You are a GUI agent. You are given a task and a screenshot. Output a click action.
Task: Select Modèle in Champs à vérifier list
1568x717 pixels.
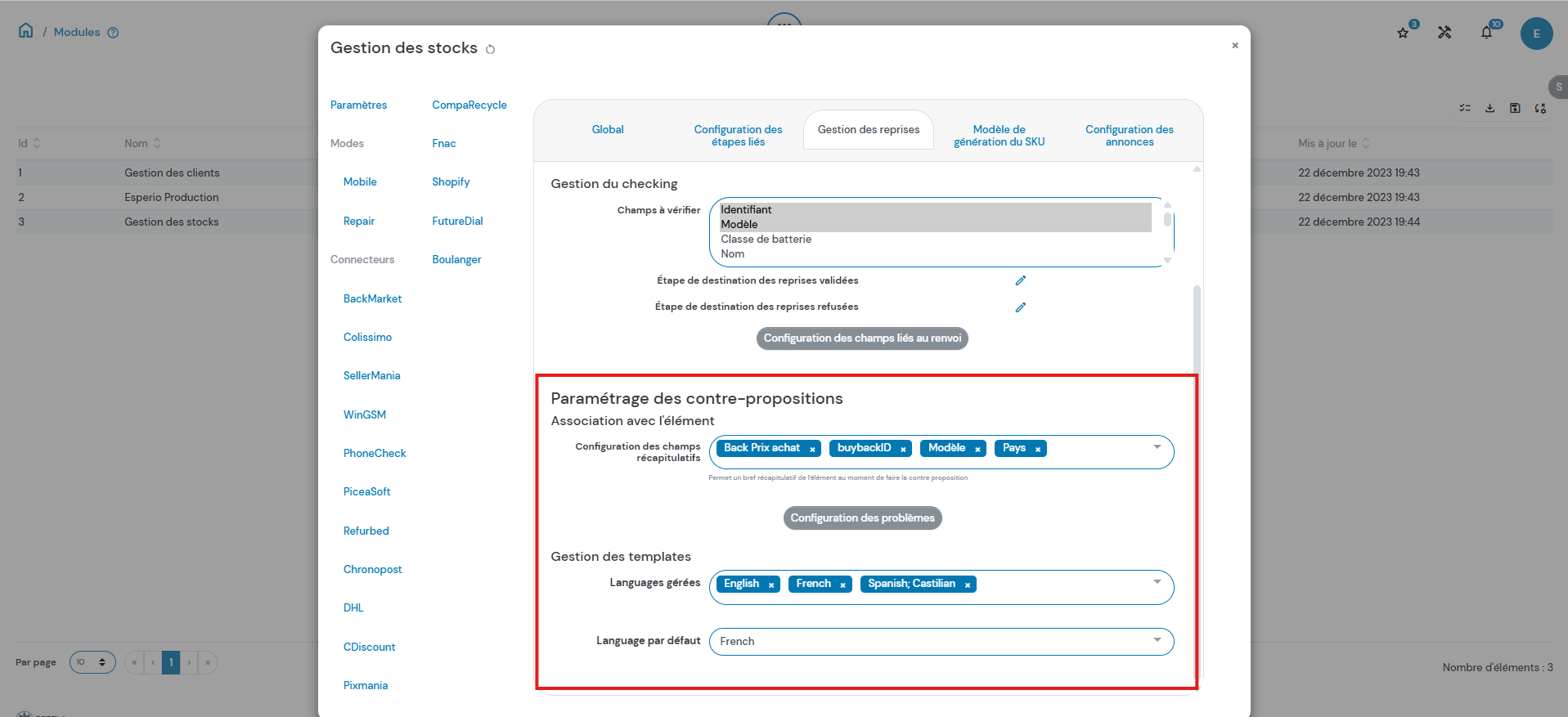point(935,225)
